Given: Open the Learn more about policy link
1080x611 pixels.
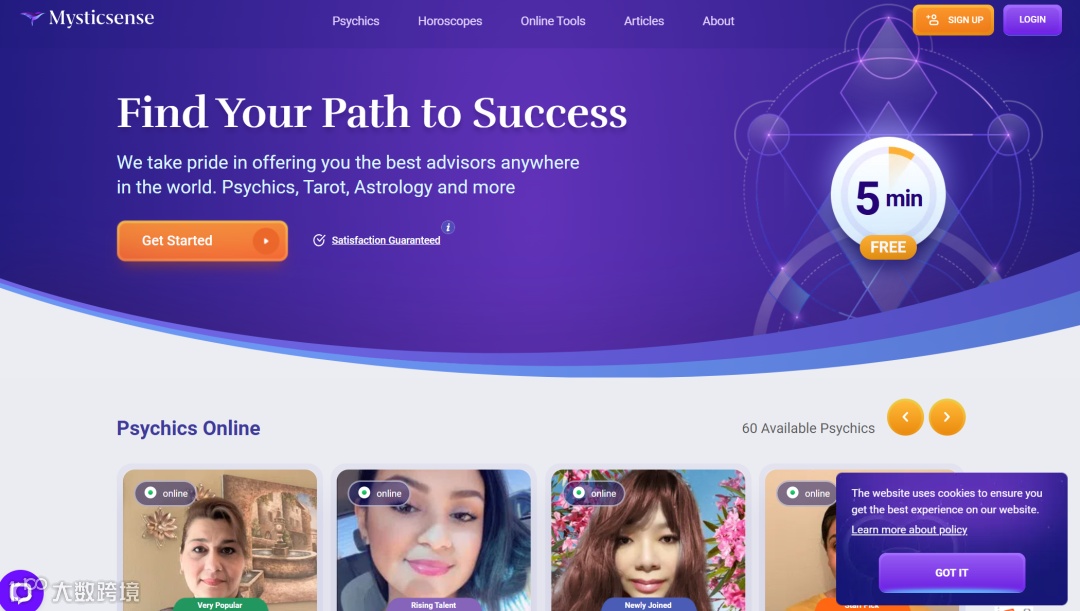Looking at the screenshot, I should coord(909,530).
